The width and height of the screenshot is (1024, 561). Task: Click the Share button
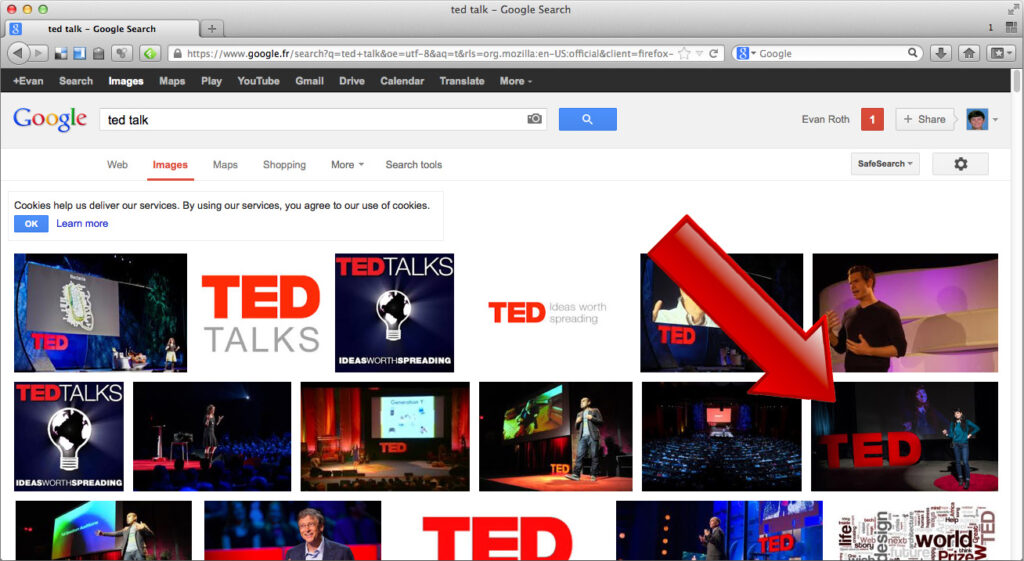[x=923, y=120]
